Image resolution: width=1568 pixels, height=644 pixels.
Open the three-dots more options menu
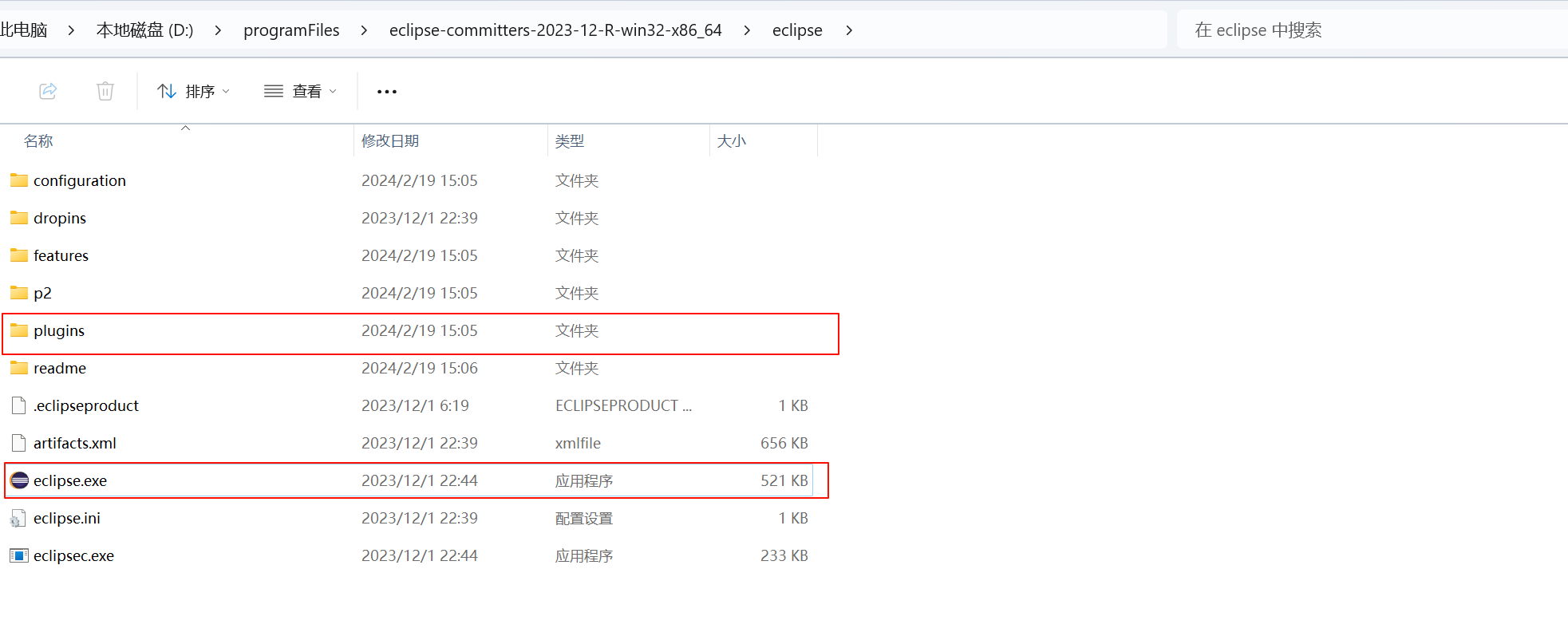pos(387,92)
